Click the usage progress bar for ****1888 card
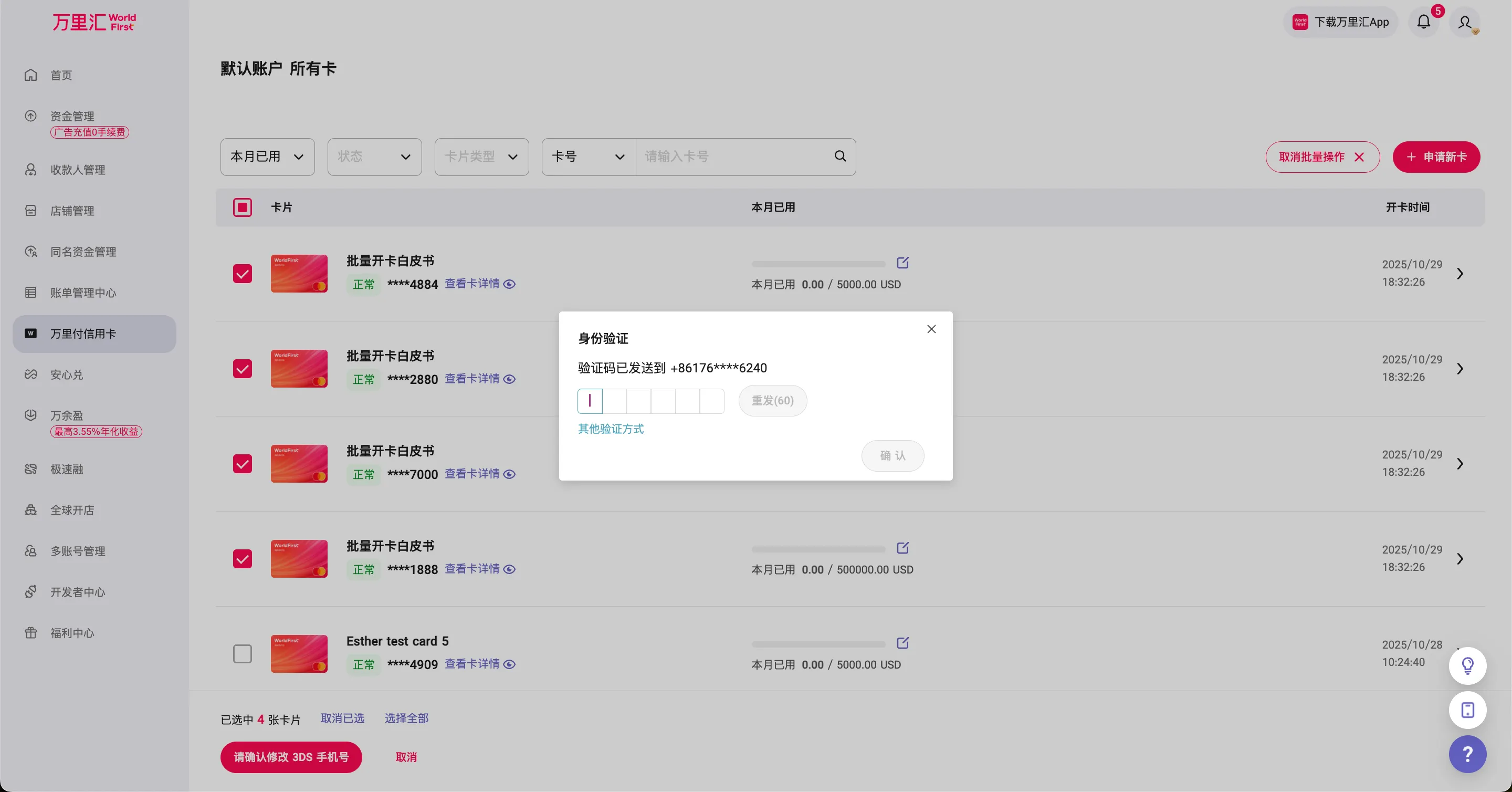Image resolution: width=1512 pixels, height=792 pixels. point(817,549)
